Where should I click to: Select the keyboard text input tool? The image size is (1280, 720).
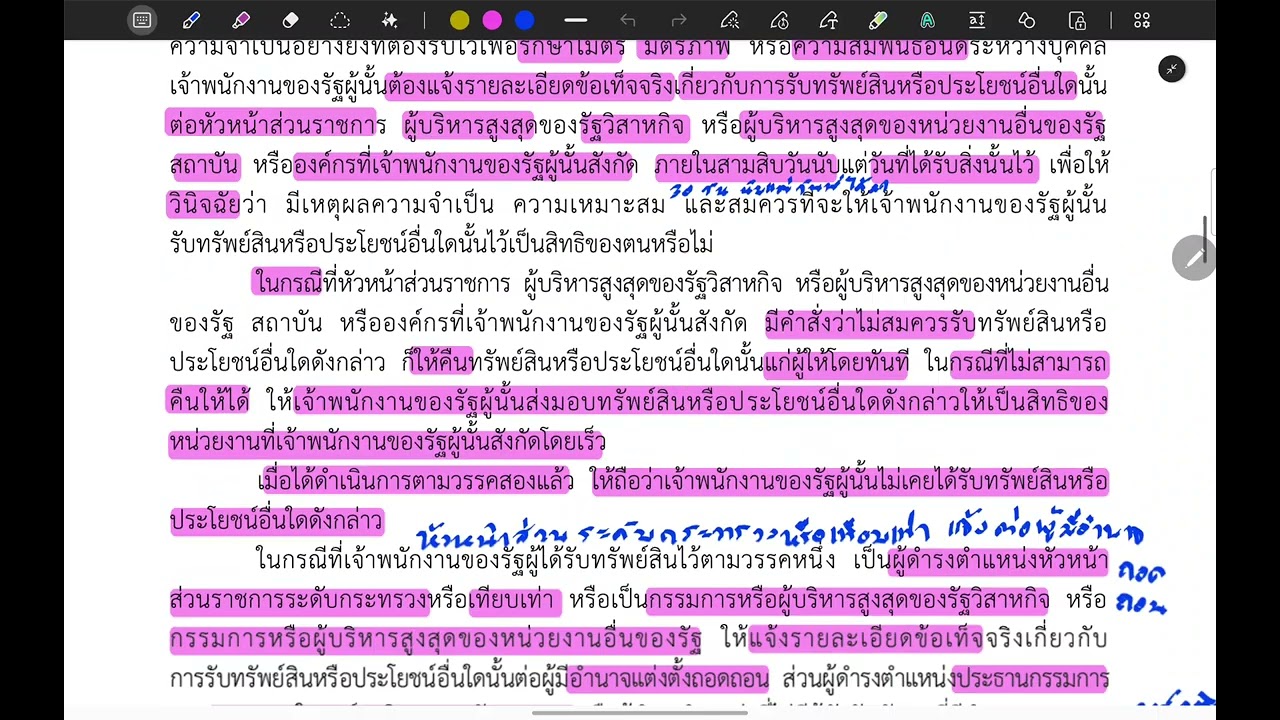(x=142, y=20)
